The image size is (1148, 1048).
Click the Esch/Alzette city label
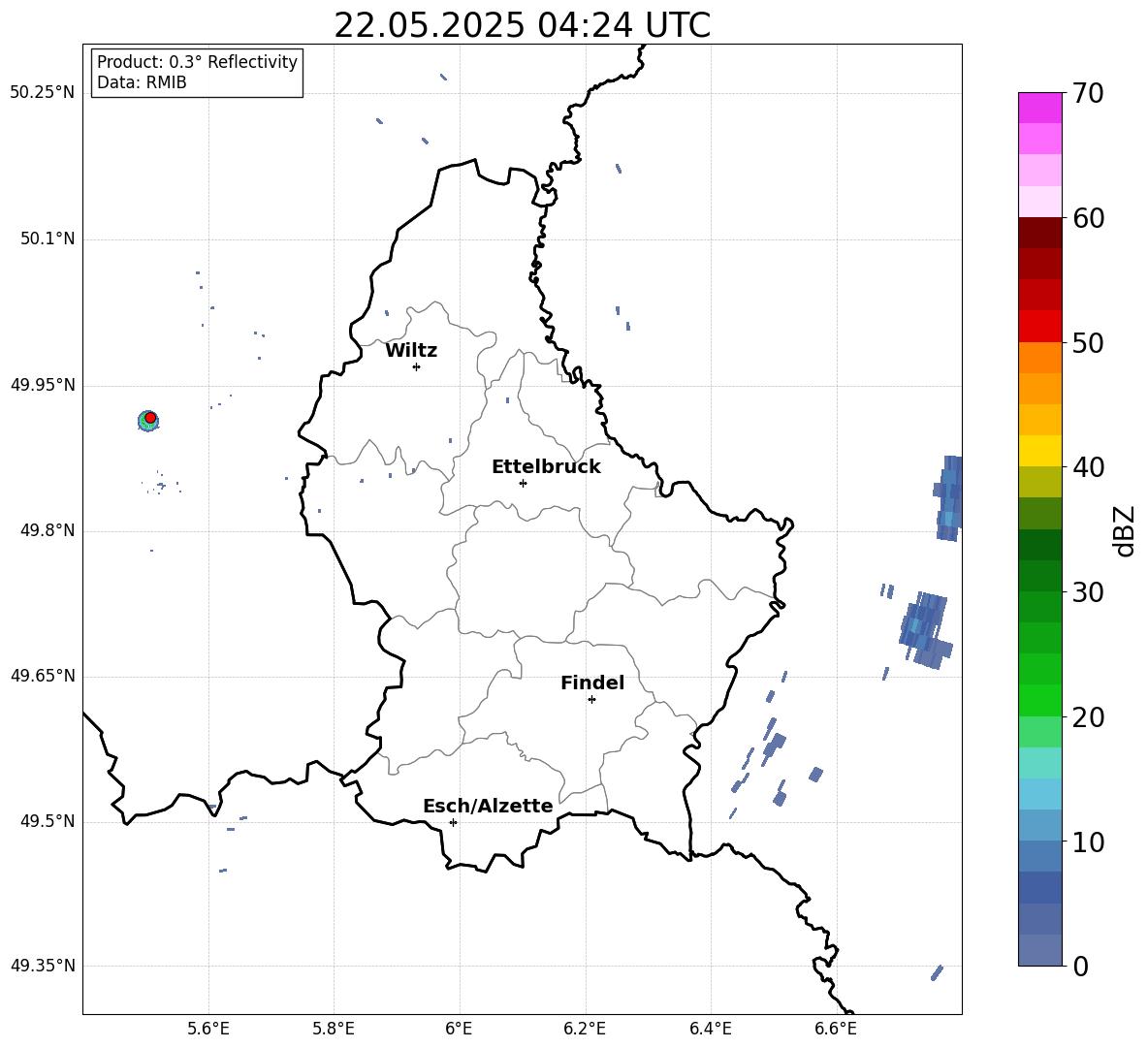click(x=489, y=806)
